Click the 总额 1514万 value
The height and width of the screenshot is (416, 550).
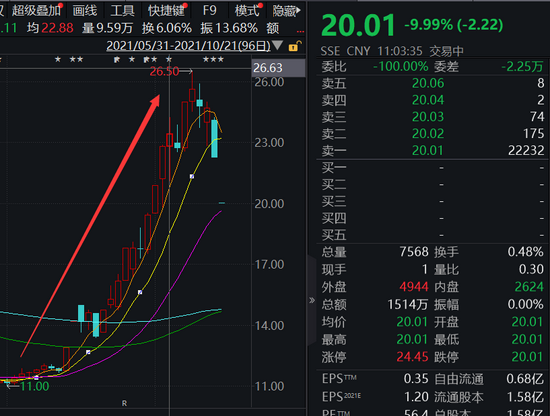point(408,304)
